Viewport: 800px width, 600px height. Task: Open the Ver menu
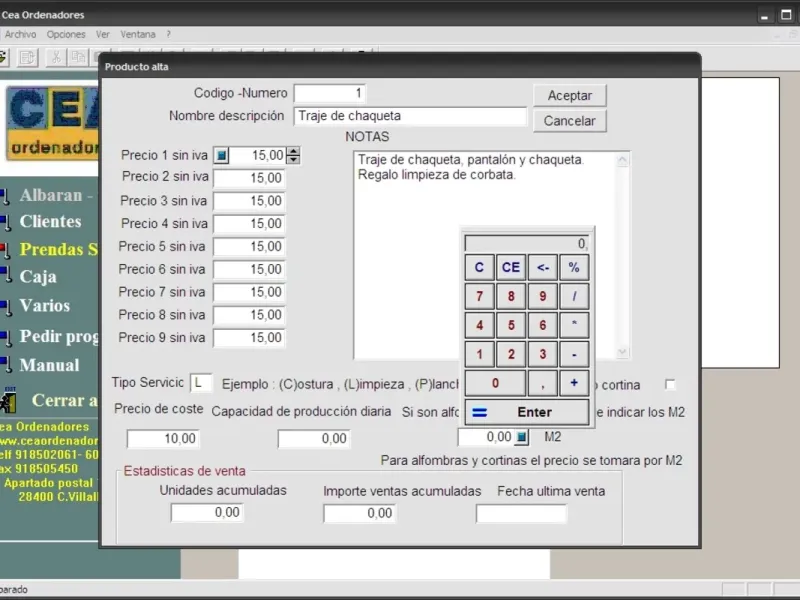point(103,34)
